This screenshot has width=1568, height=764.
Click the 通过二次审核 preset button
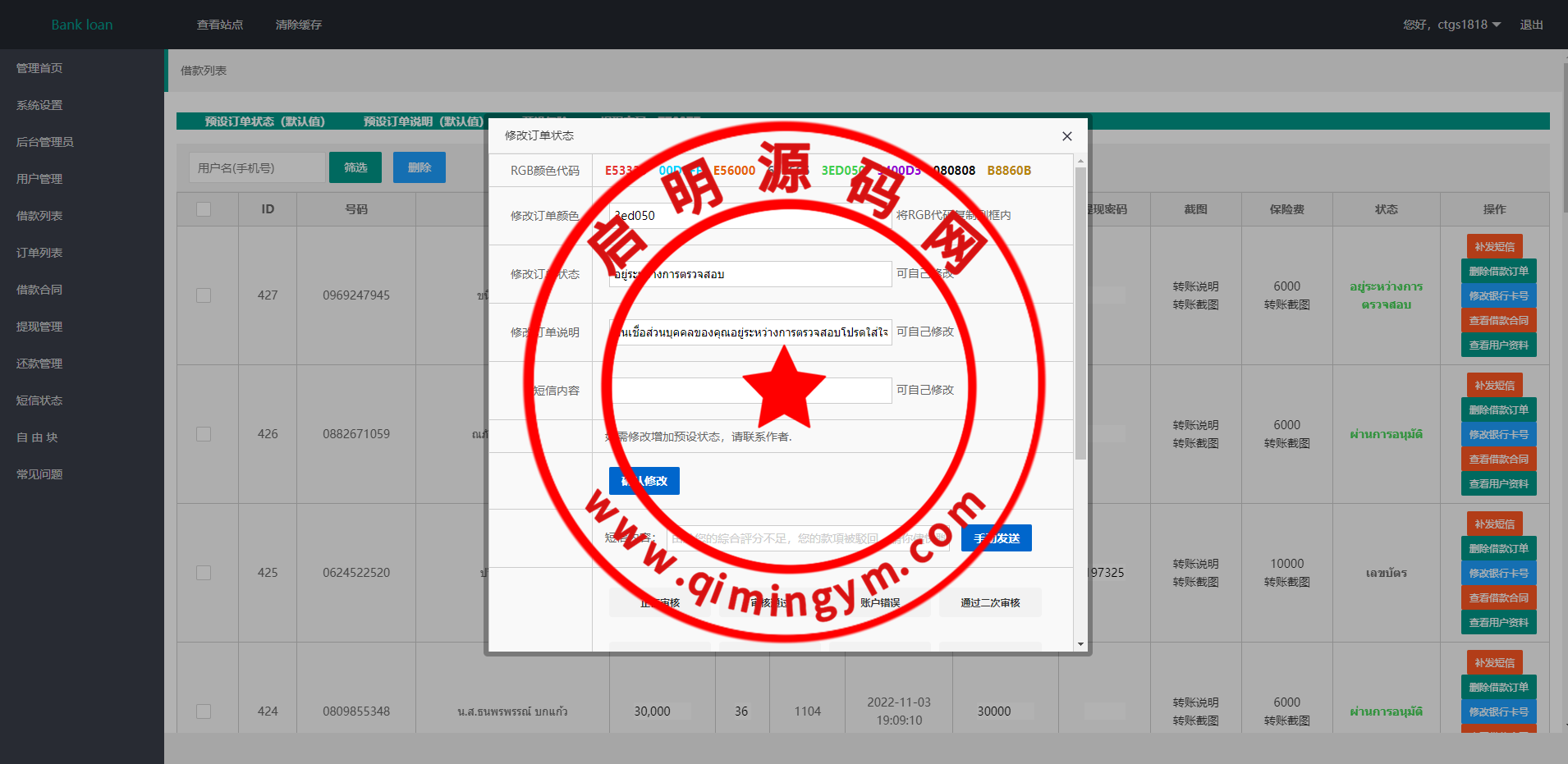[990, 603]
